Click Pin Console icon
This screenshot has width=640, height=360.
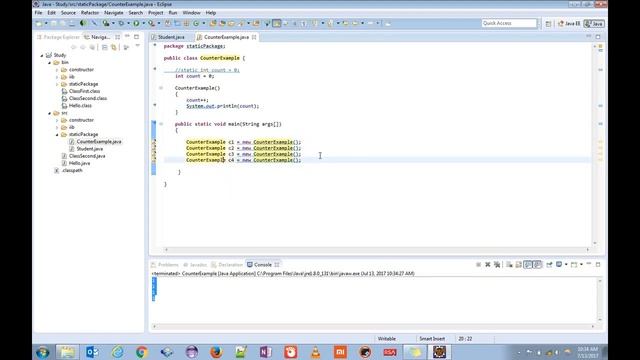[x=549, y=264]
